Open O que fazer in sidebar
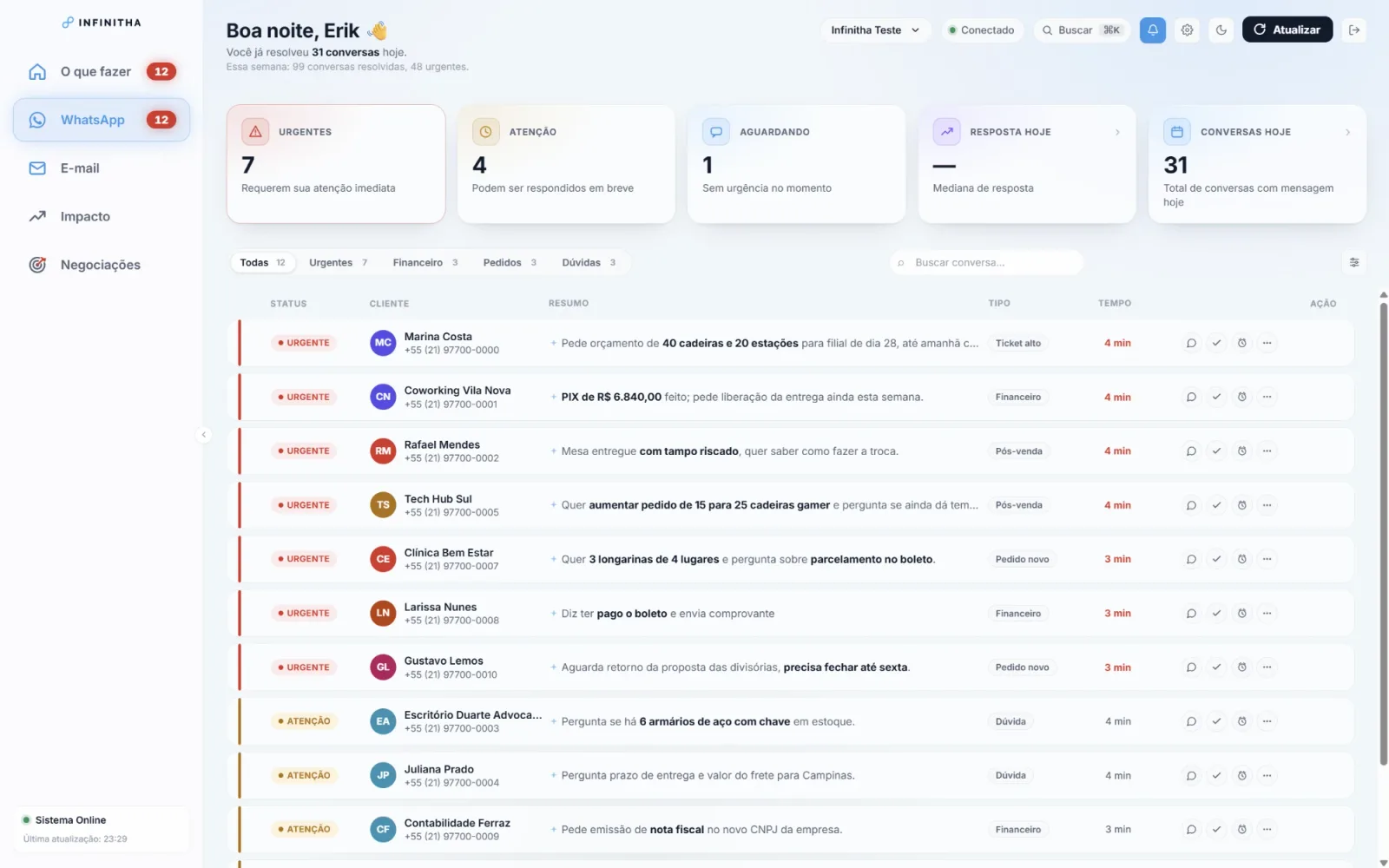This screenshot has width=1389, height=868. coord(102,71)
